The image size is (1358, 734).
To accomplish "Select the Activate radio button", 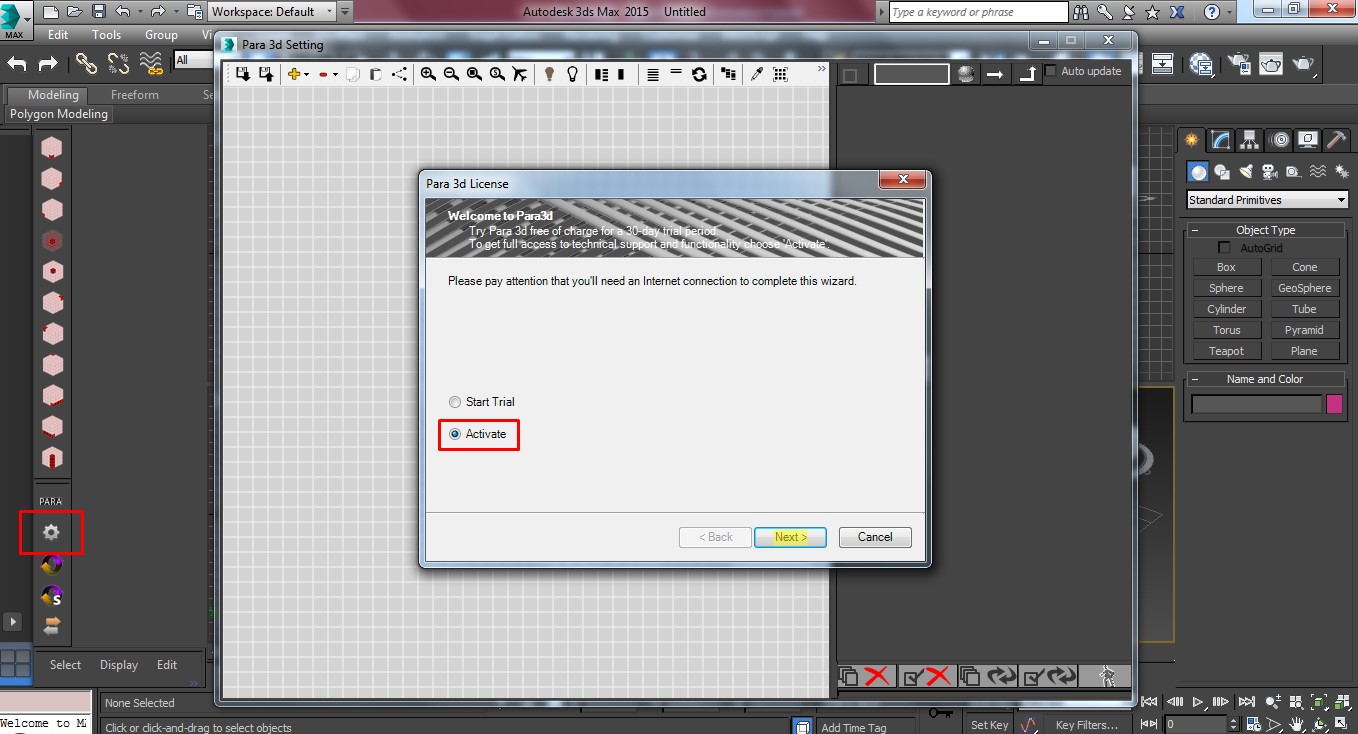I will pos(455,434).
